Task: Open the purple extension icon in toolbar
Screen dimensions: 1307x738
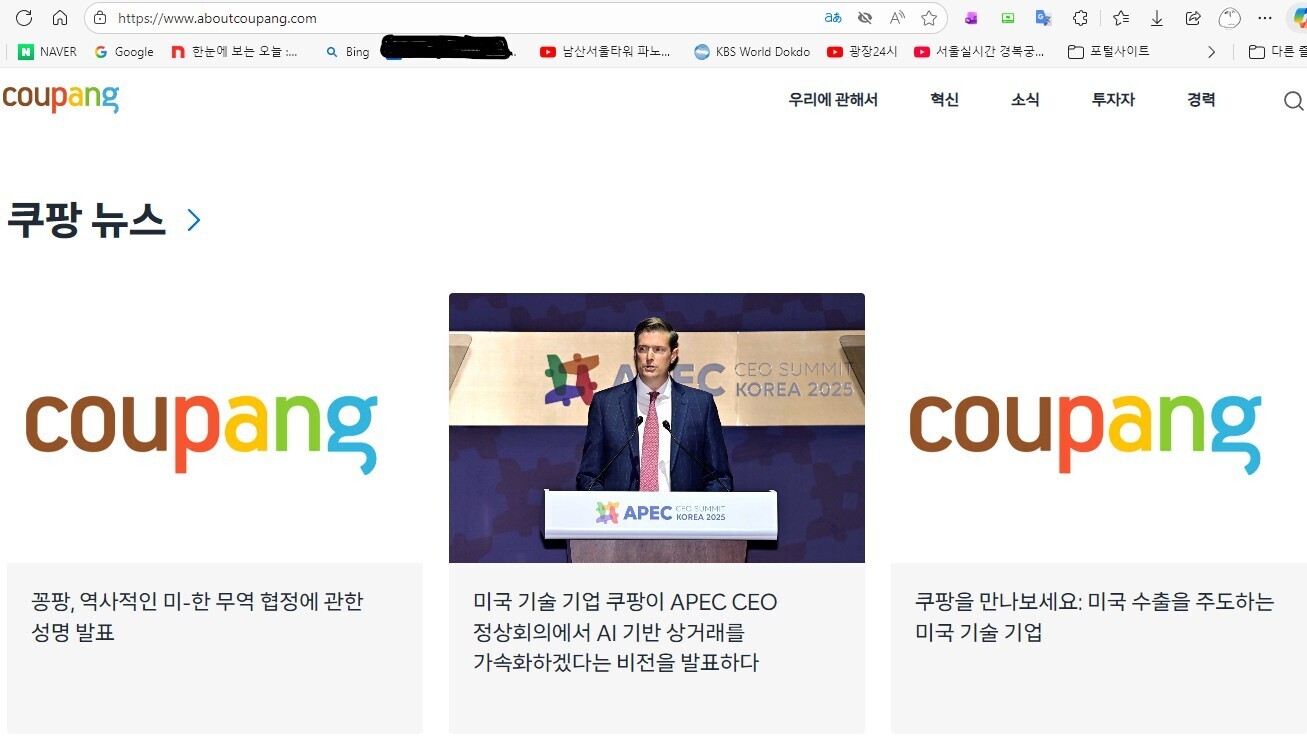Action: (x=971, y=18)
